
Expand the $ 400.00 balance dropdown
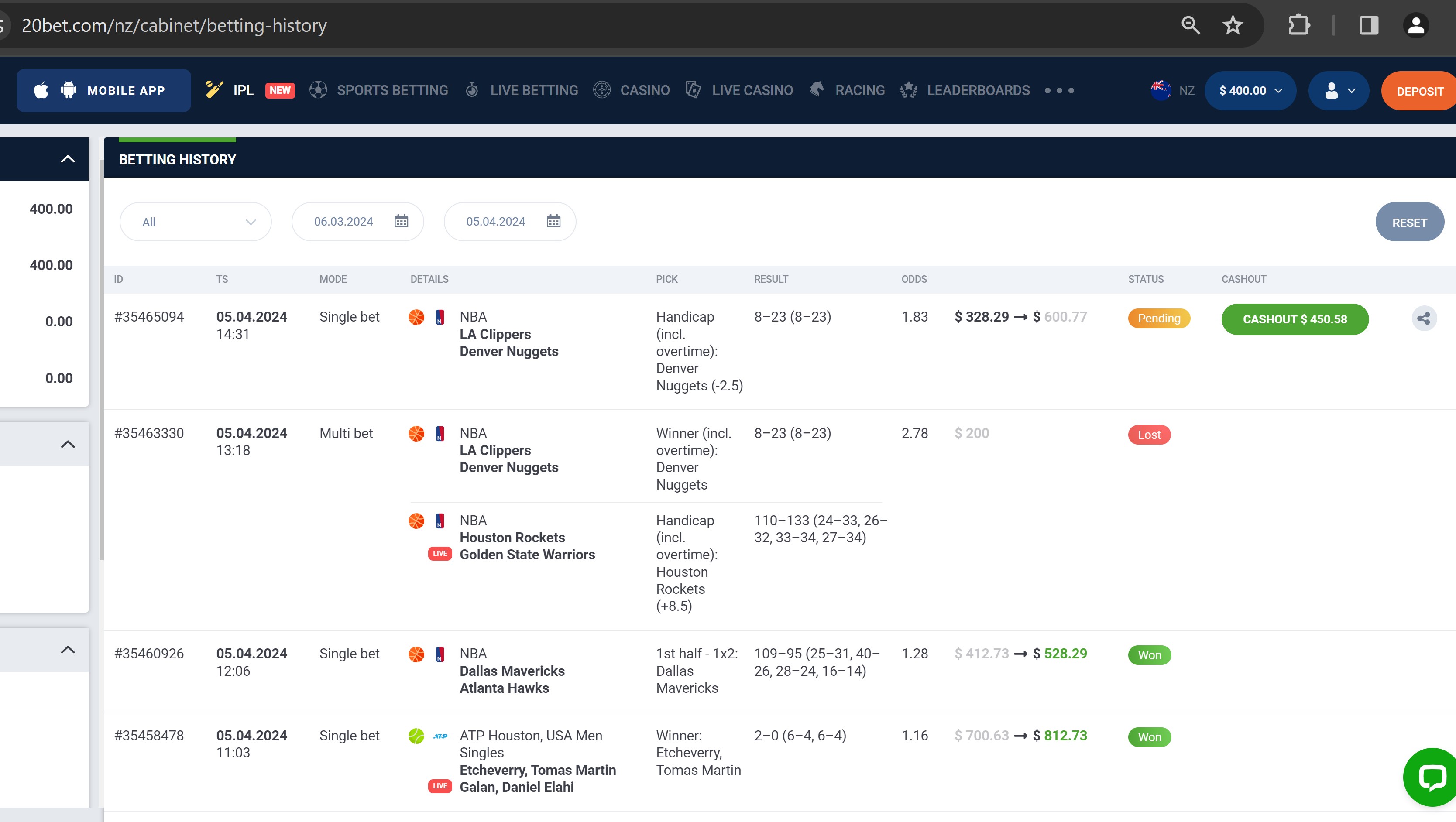coord(1250,90)
